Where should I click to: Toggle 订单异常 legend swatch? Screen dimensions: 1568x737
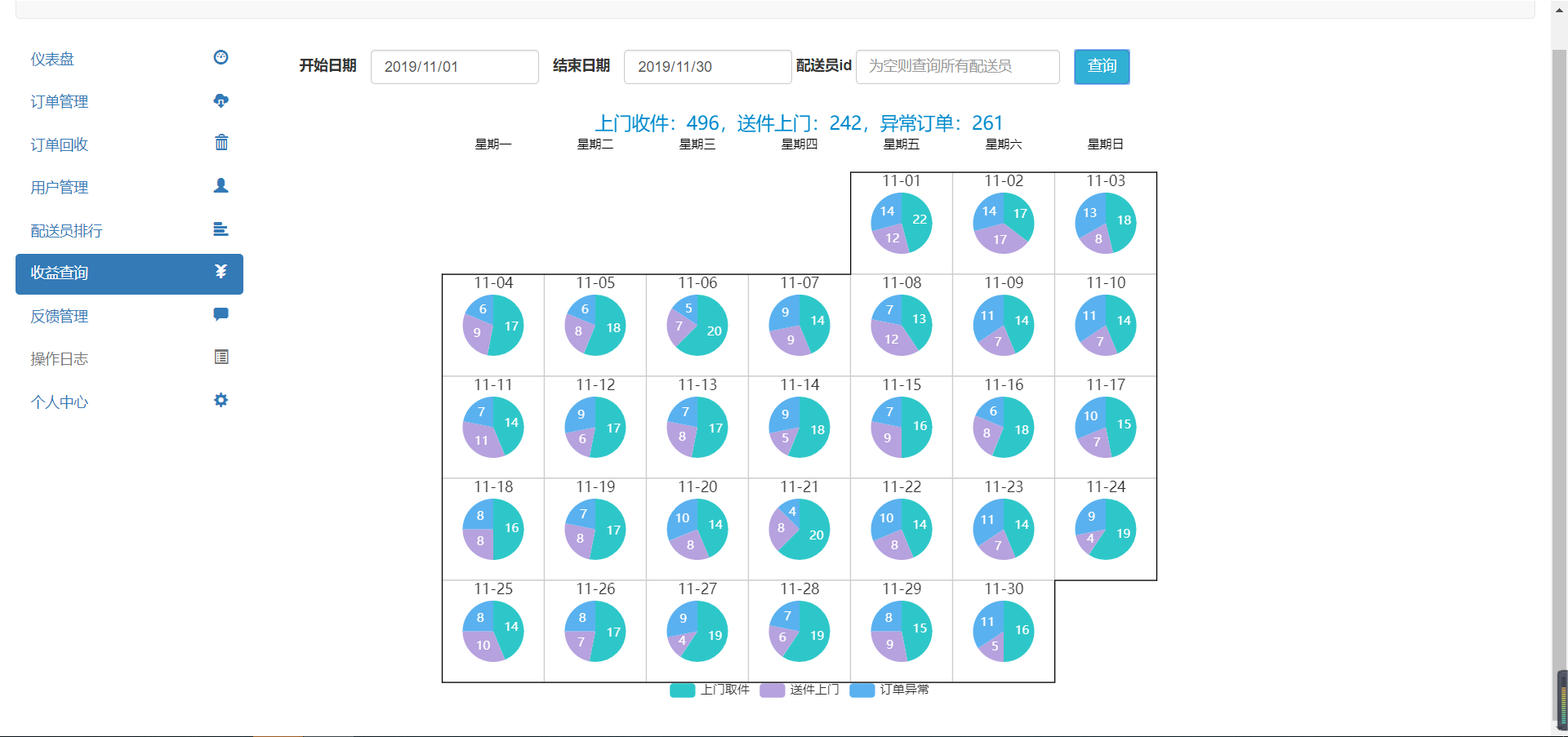click(x=862, y=690)
